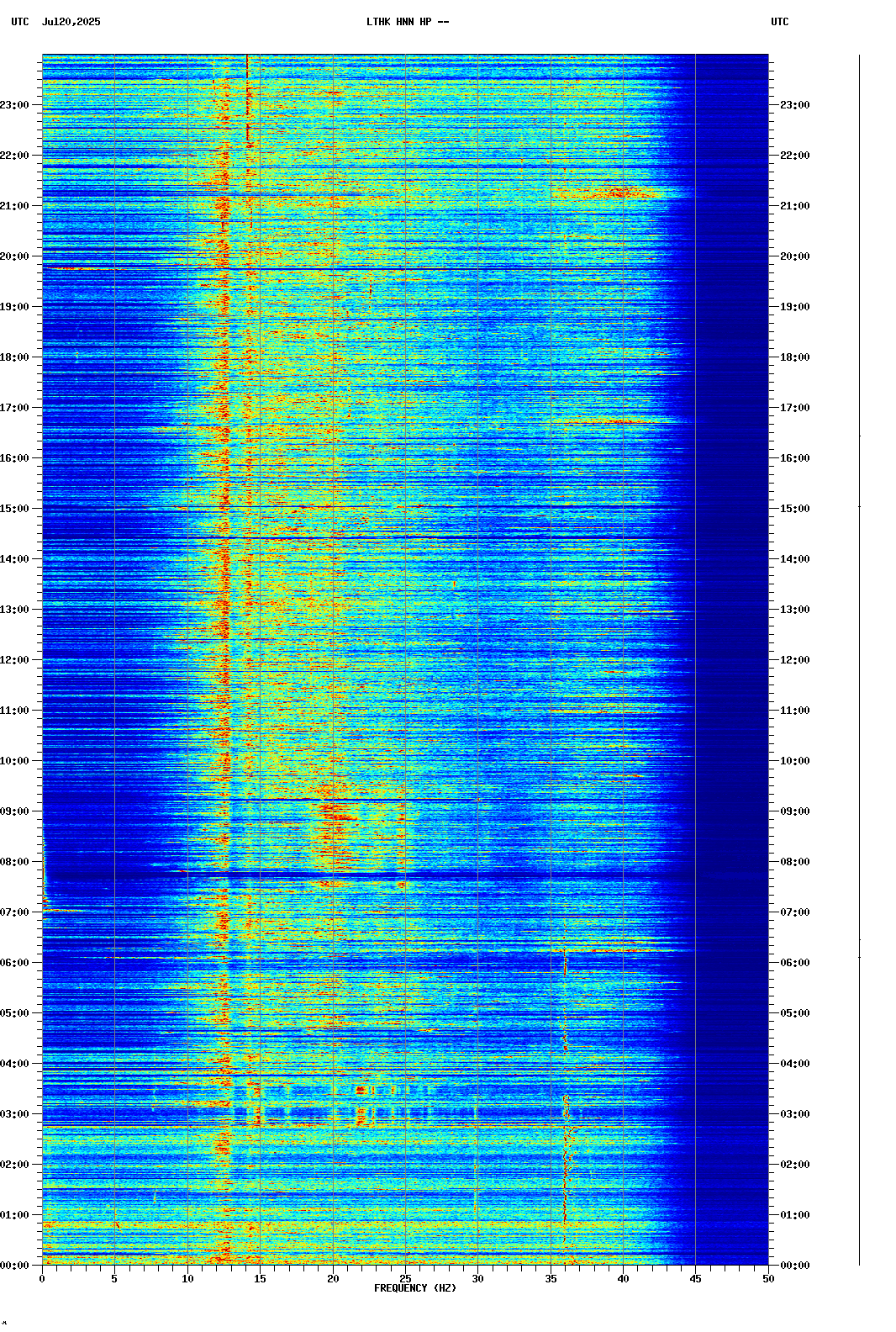
Task: Click frequency axis tick label 15
Action: coord(260,1279)
